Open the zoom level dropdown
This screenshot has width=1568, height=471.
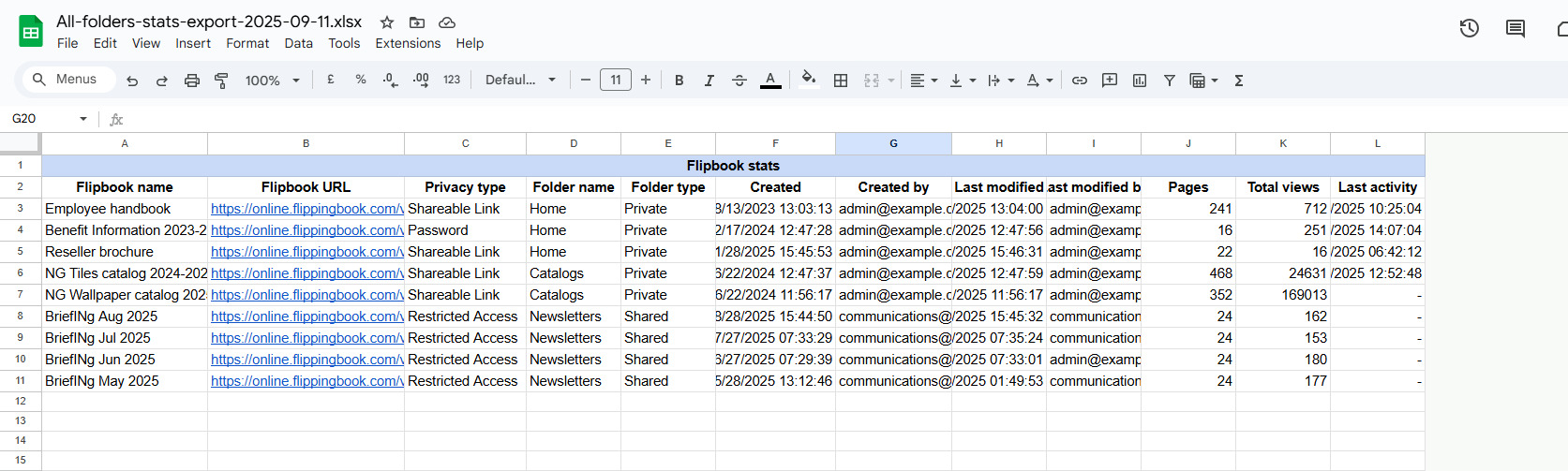(x=272, y=81)
